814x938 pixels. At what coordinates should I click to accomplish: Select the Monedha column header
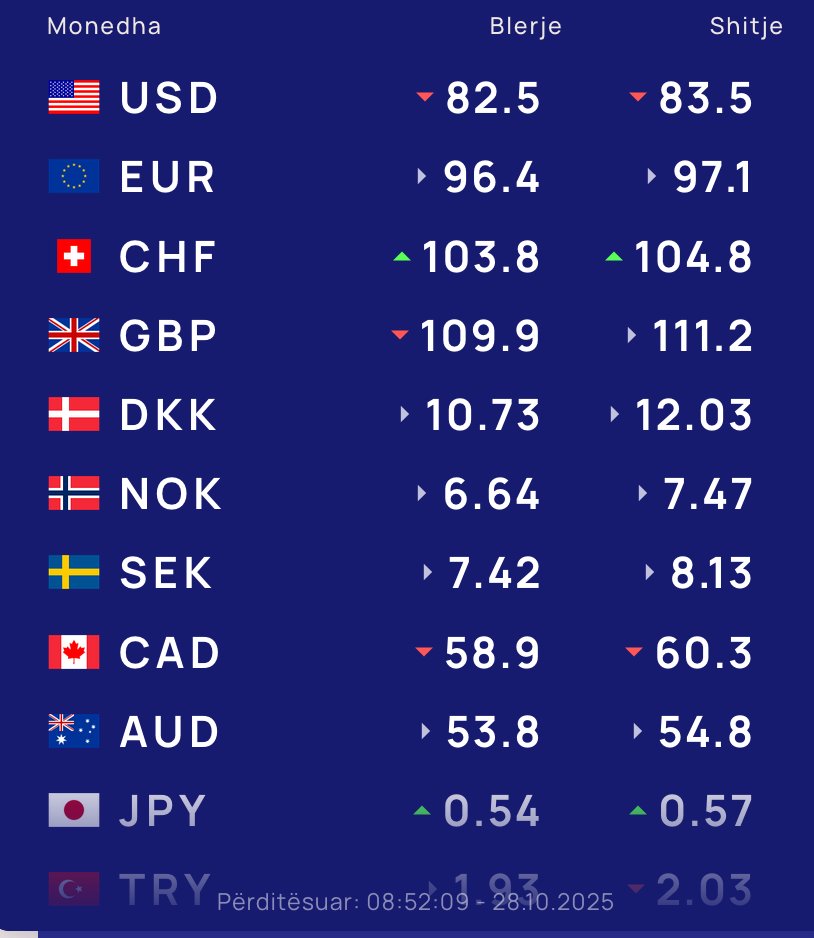pos(104,26)
